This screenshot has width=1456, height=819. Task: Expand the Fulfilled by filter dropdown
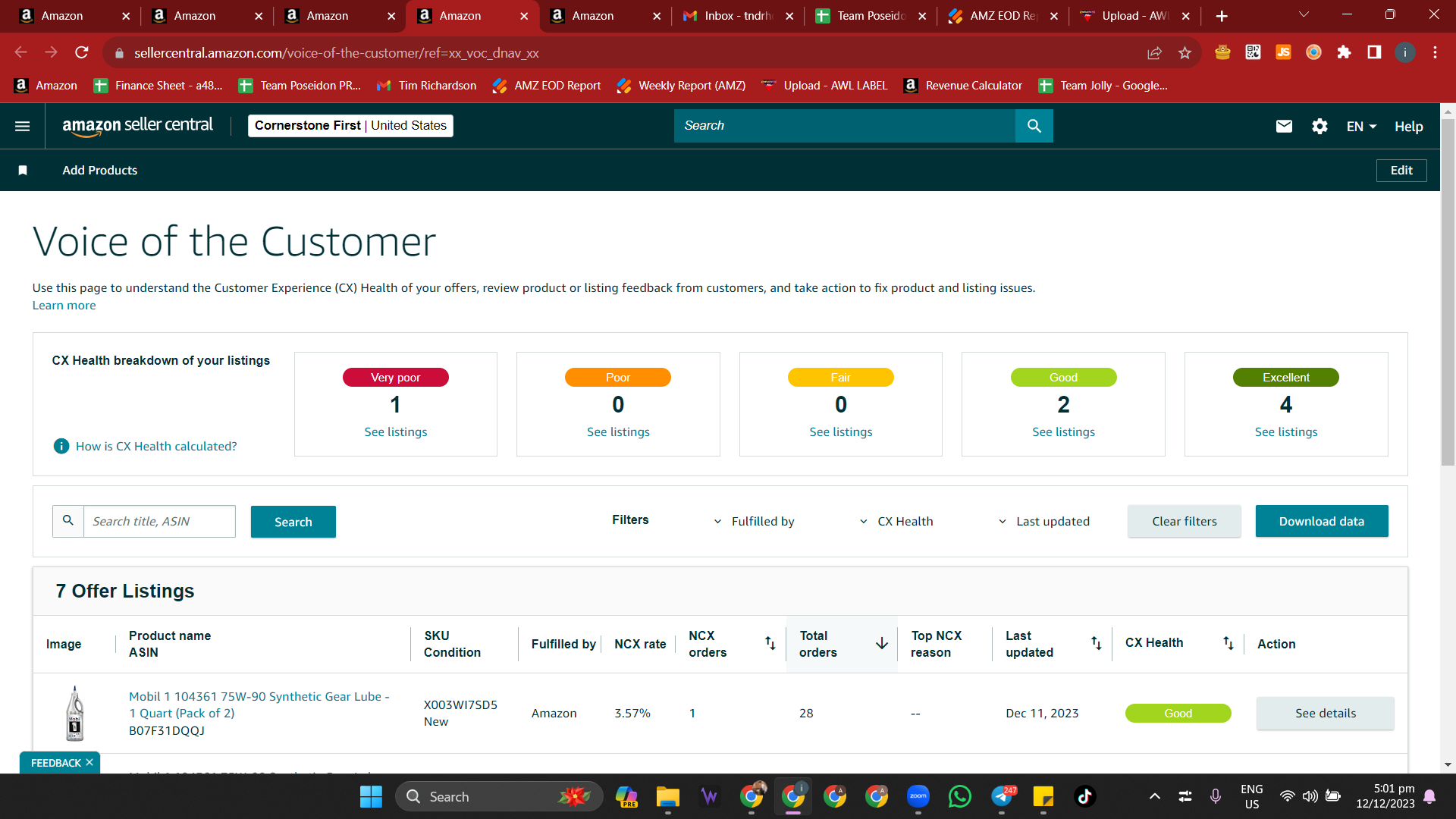755,521
